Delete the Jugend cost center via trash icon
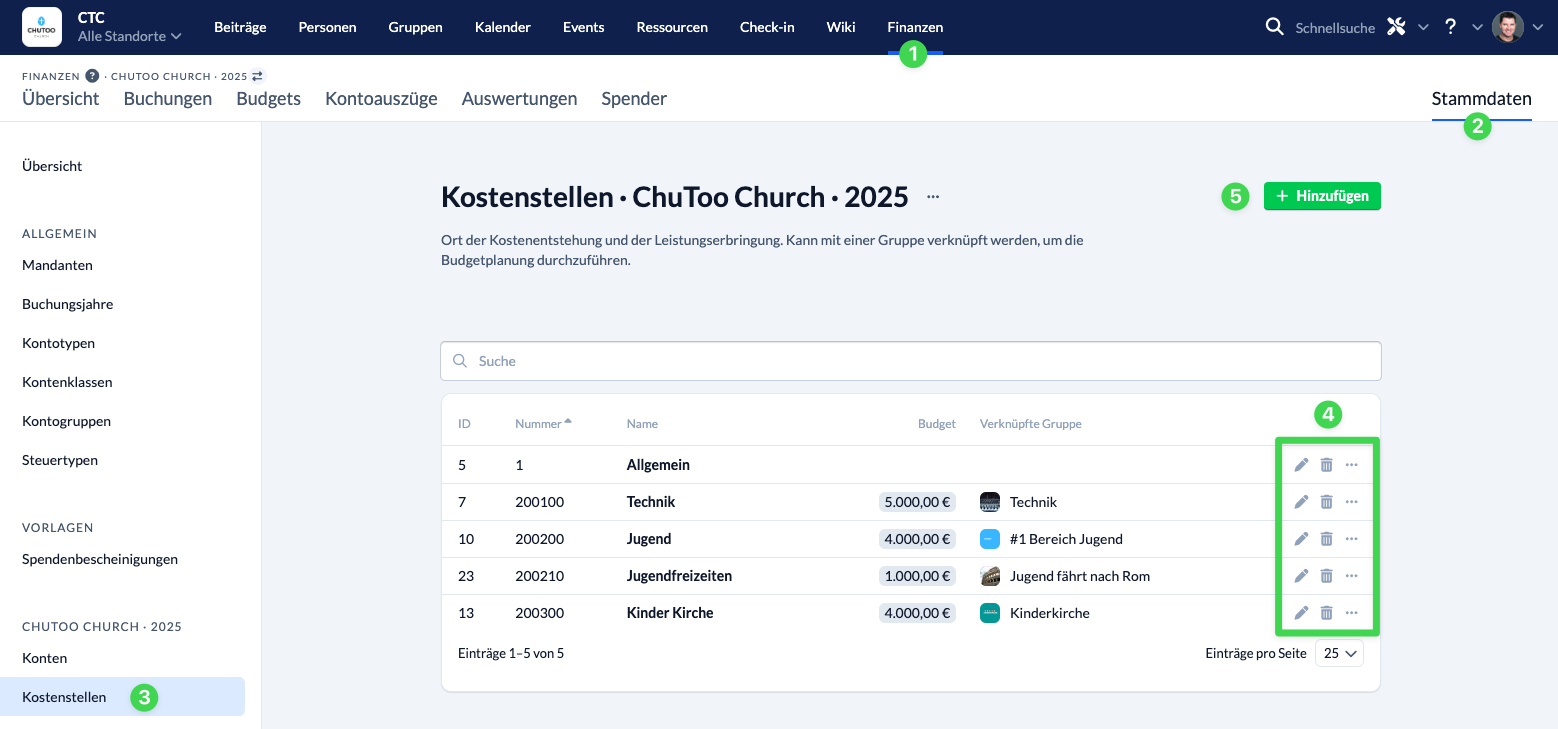The height and width of the screenshot is (729, 1558). tap(1326, 539)
